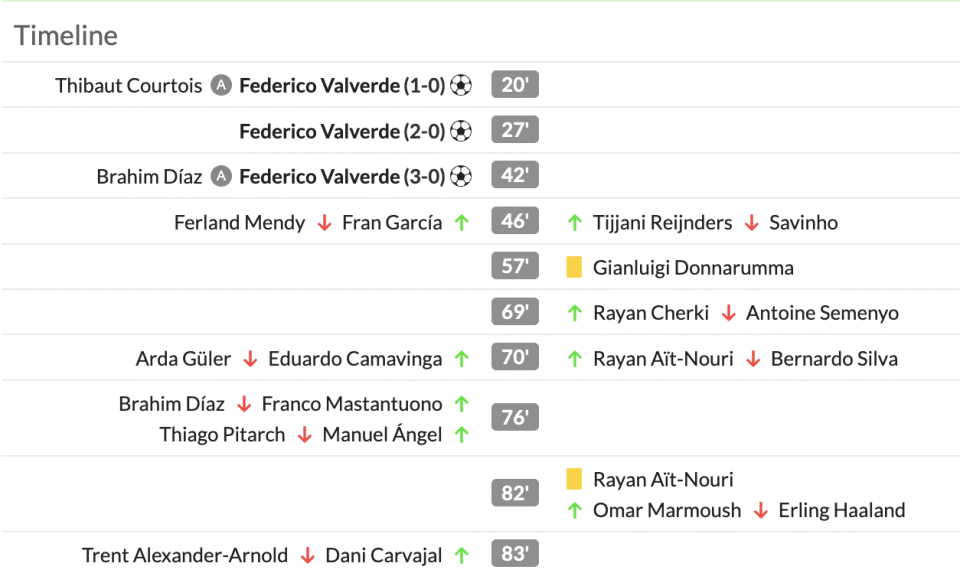Click red sub-out arrow beside Ferland Mendy
Image resolution: width=960 pixels, height=586 pixels.
(x=324, y=223)
